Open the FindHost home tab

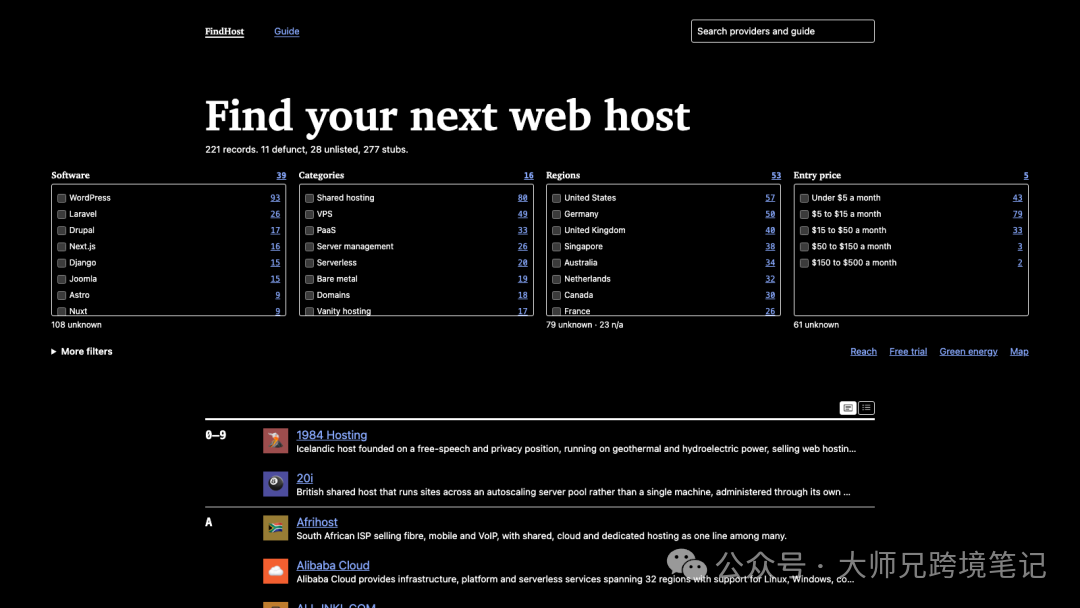[x=225, y=31]
